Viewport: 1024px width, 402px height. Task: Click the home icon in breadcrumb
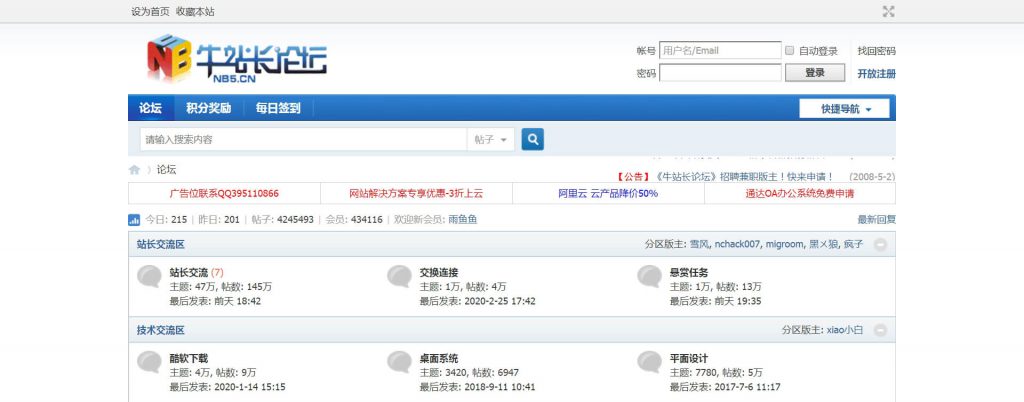134,170
